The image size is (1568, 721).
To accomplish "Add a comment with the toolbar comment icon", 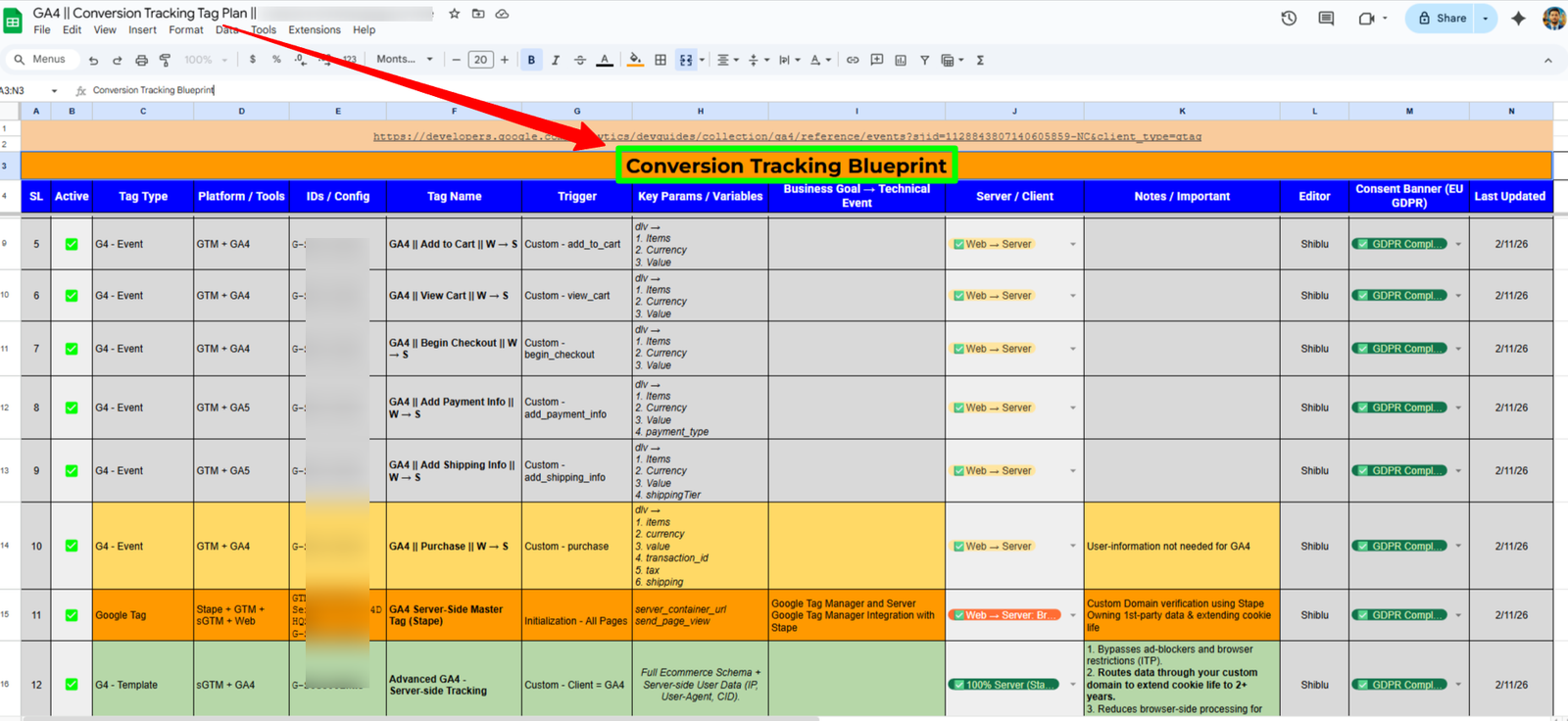I will coord(877,60).
